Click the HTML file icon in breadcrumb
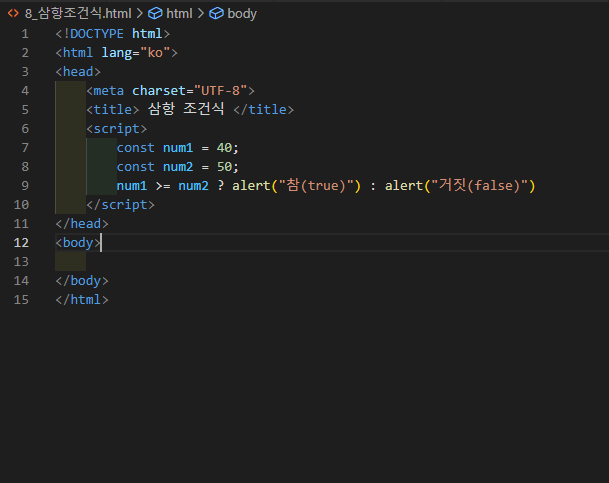609x483 pixels. pyautogui.click(x=13, y=14)
